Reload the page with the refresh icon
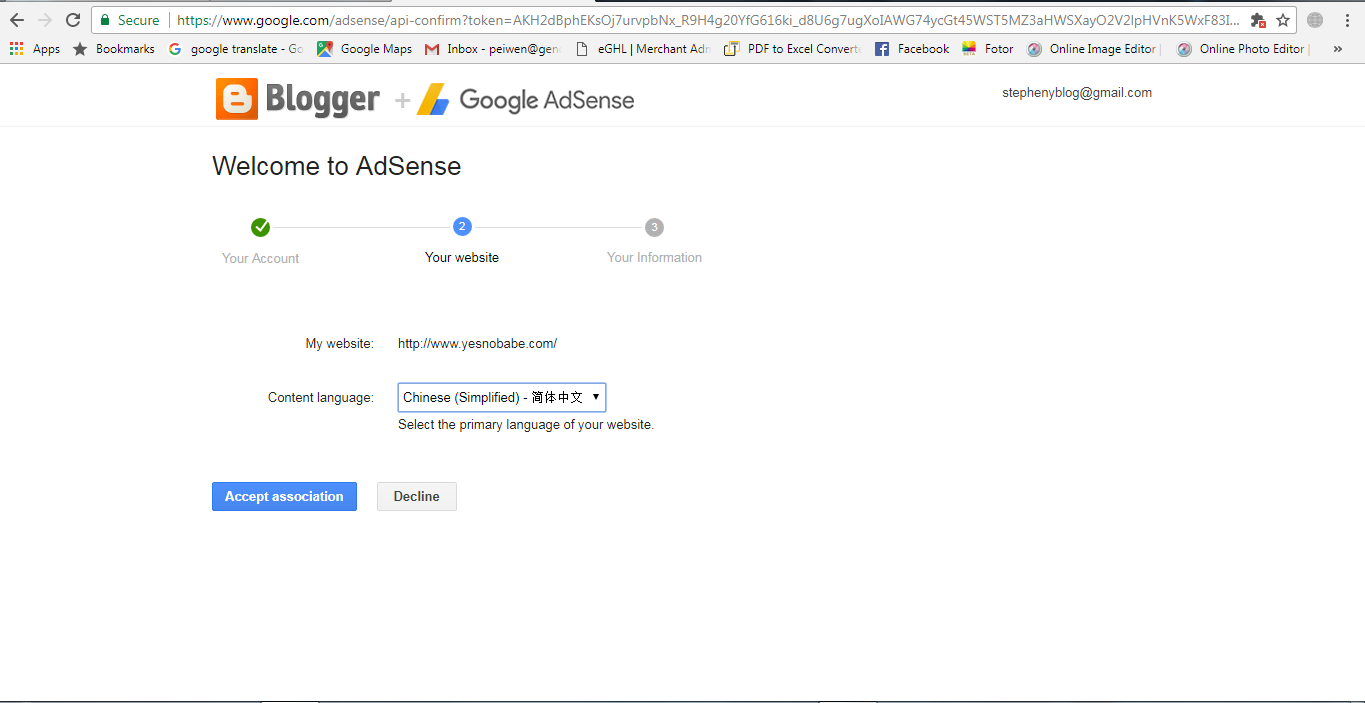1365x703 pixels. 73,20
